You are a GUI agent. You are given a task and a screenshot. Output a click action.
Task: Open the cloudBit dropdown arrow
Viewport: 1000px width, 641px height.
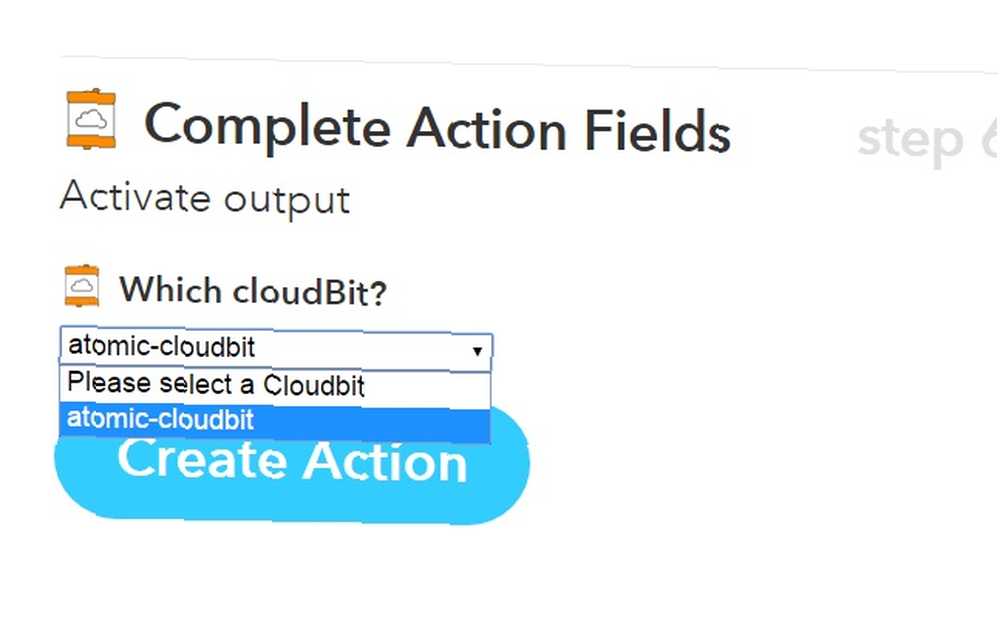point(477,351)
